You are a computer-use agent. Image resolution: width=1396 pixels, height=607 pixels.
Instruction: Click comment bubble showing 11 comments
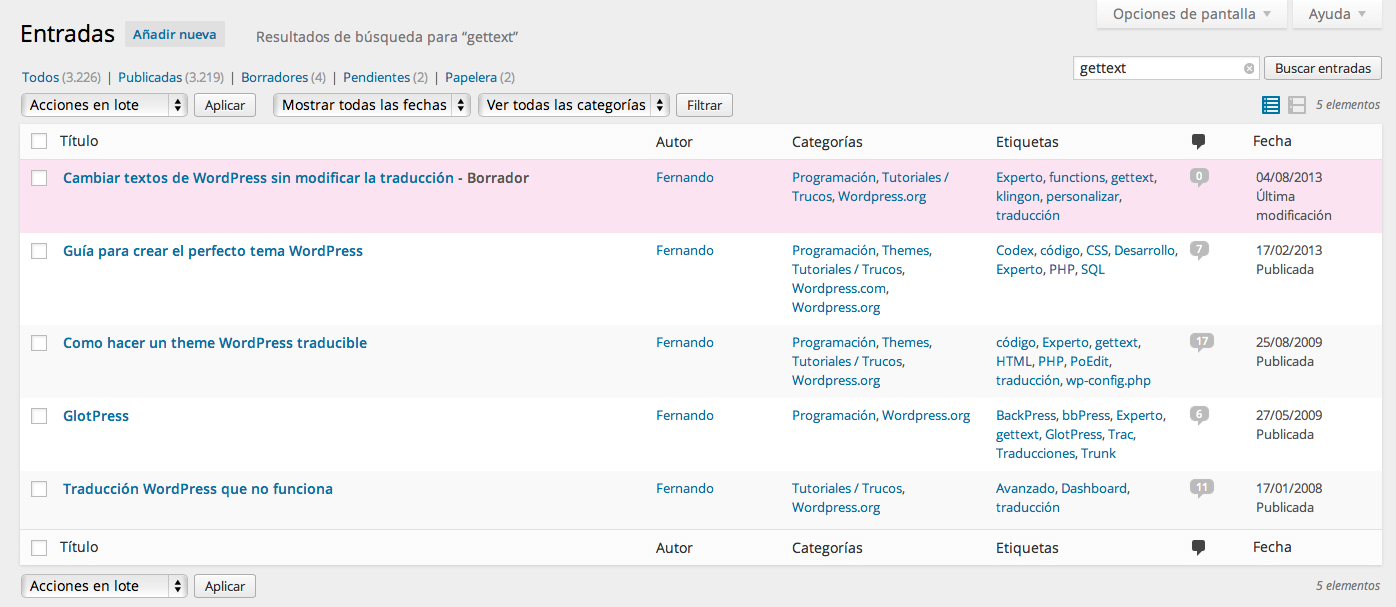point(1201,488)
